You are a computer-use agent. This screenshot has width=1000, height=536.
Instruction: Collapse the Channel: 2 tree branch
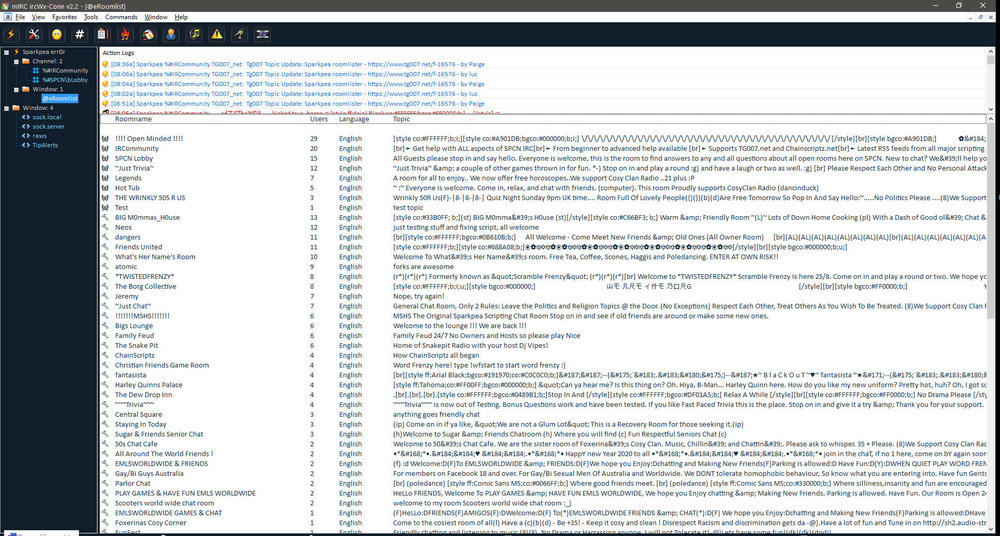[x=17, y=61]
